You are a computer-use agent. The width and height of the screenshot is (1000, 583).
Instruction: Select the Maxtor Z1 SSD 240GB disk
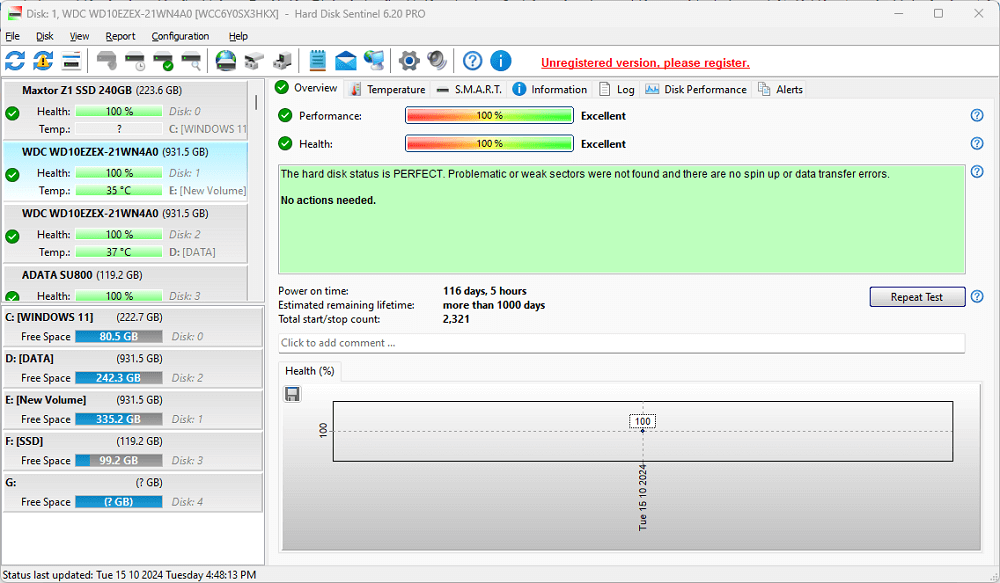[126, 110]
